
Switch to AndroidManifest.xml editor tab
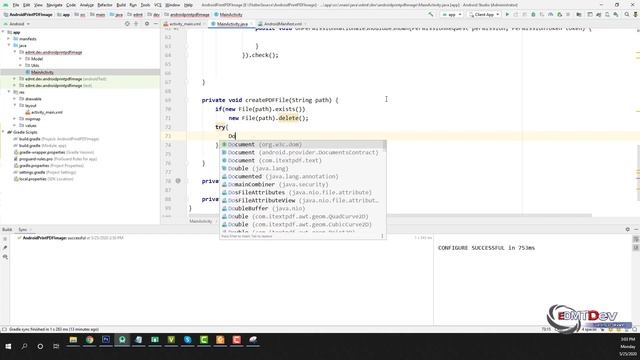282,24
